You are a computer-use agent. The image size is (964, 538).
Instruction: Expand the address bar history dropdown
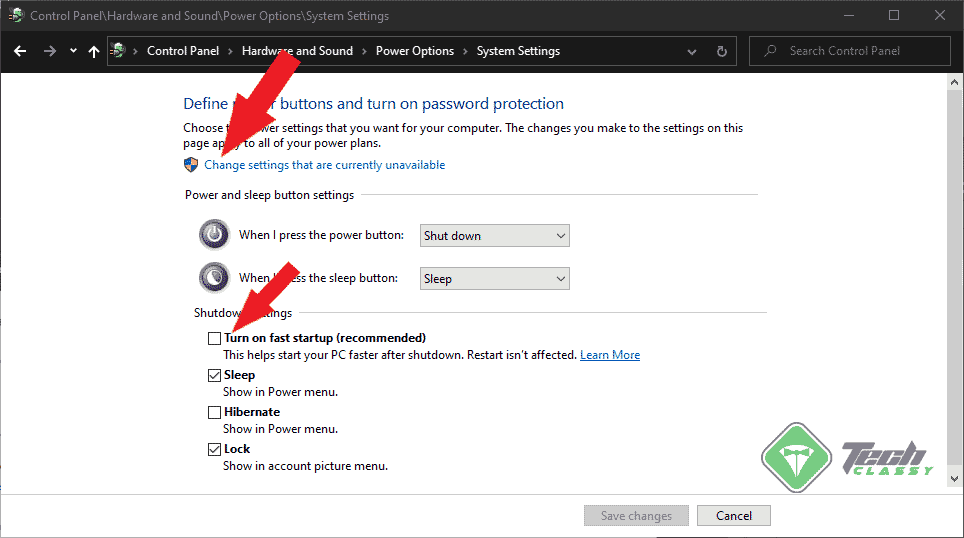(692, 52)
